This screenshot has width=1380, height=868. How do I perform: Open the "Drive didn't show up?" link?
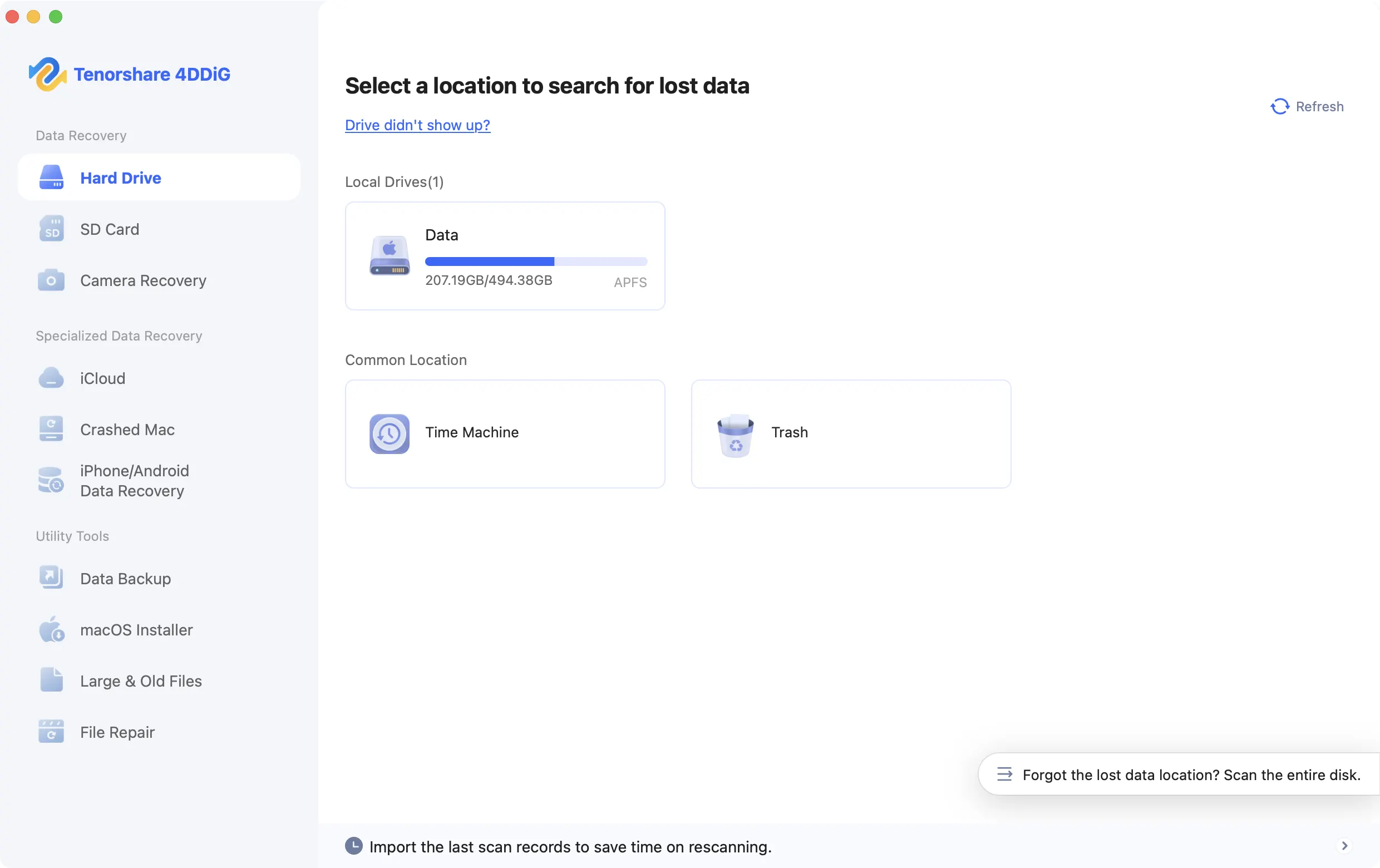[417, 125]
